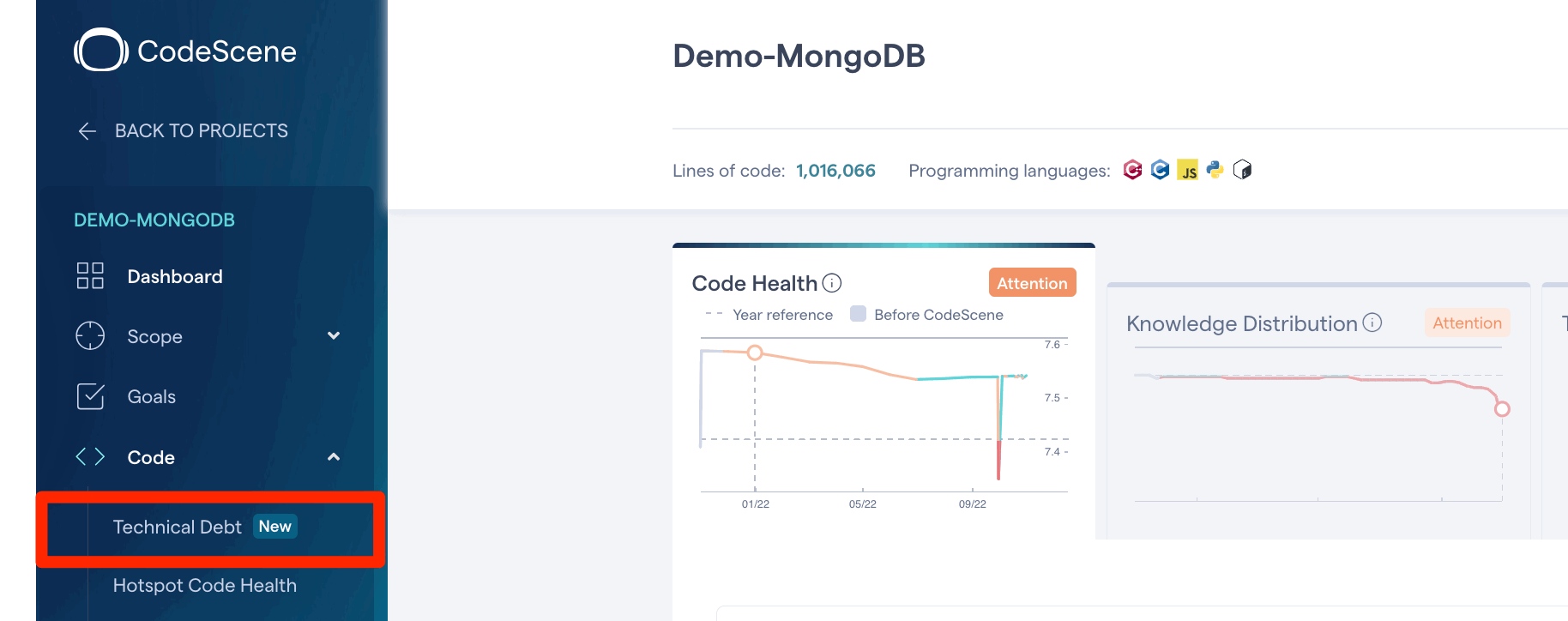Click the Knowledge Distribution info icon
This screenshot has width=1568, height=621.
coord(1372,323)
